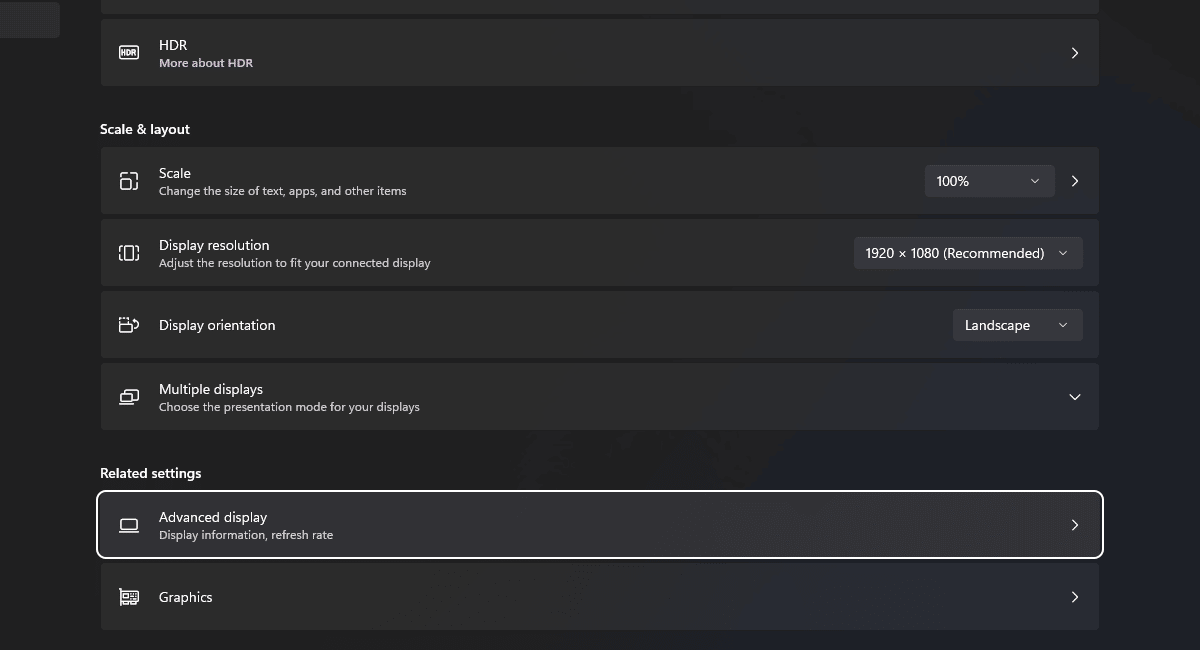Click the Advanced display right chevron
This screenshot has width=1200, height=650.
1075,525
